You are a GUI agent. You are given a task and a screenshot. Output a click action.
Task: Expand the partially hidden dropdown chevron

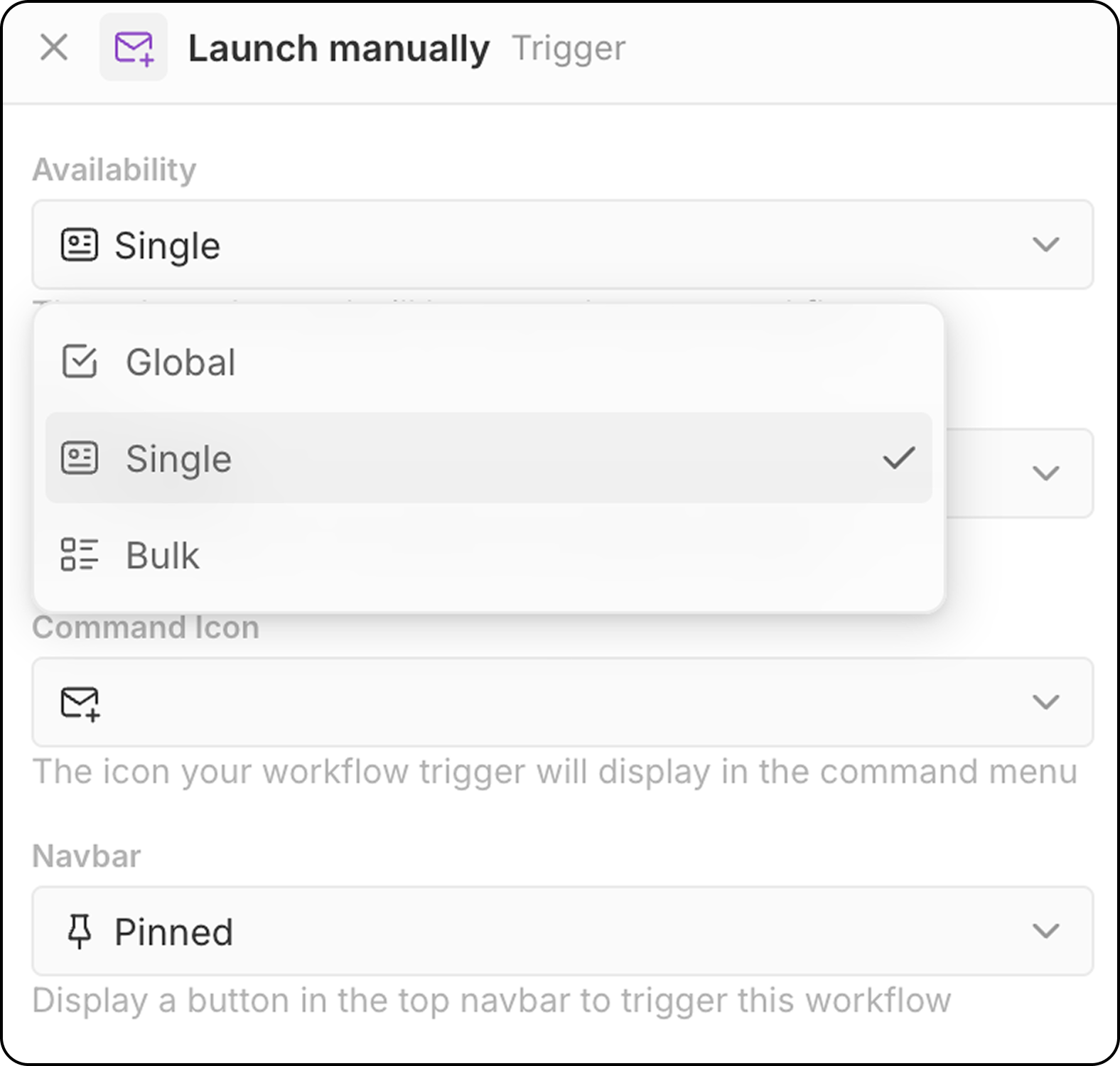pos(1046,473)
